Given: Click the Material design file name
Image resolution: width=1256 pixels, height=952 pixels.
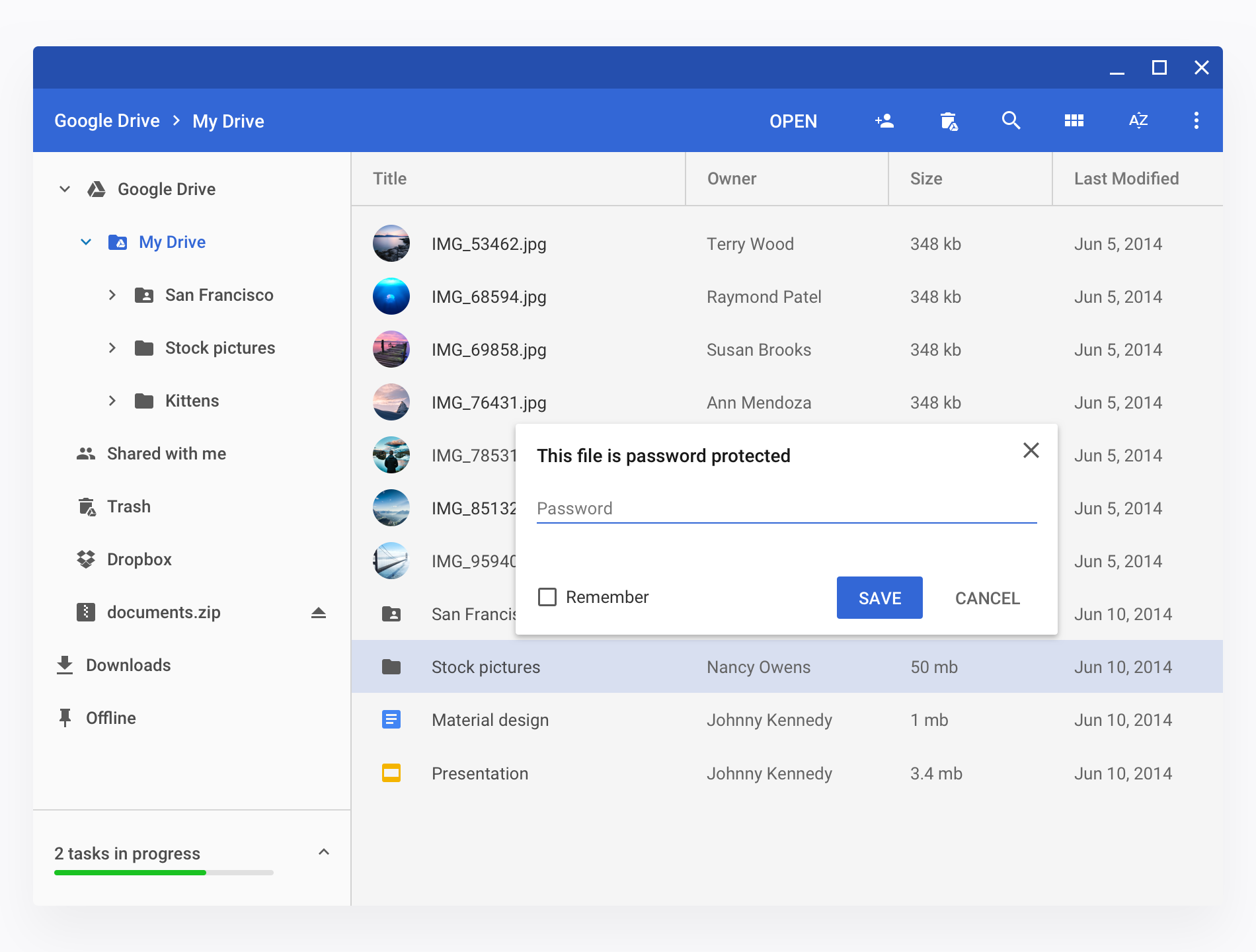Looking at the screenshot, I should click(491, 720).
